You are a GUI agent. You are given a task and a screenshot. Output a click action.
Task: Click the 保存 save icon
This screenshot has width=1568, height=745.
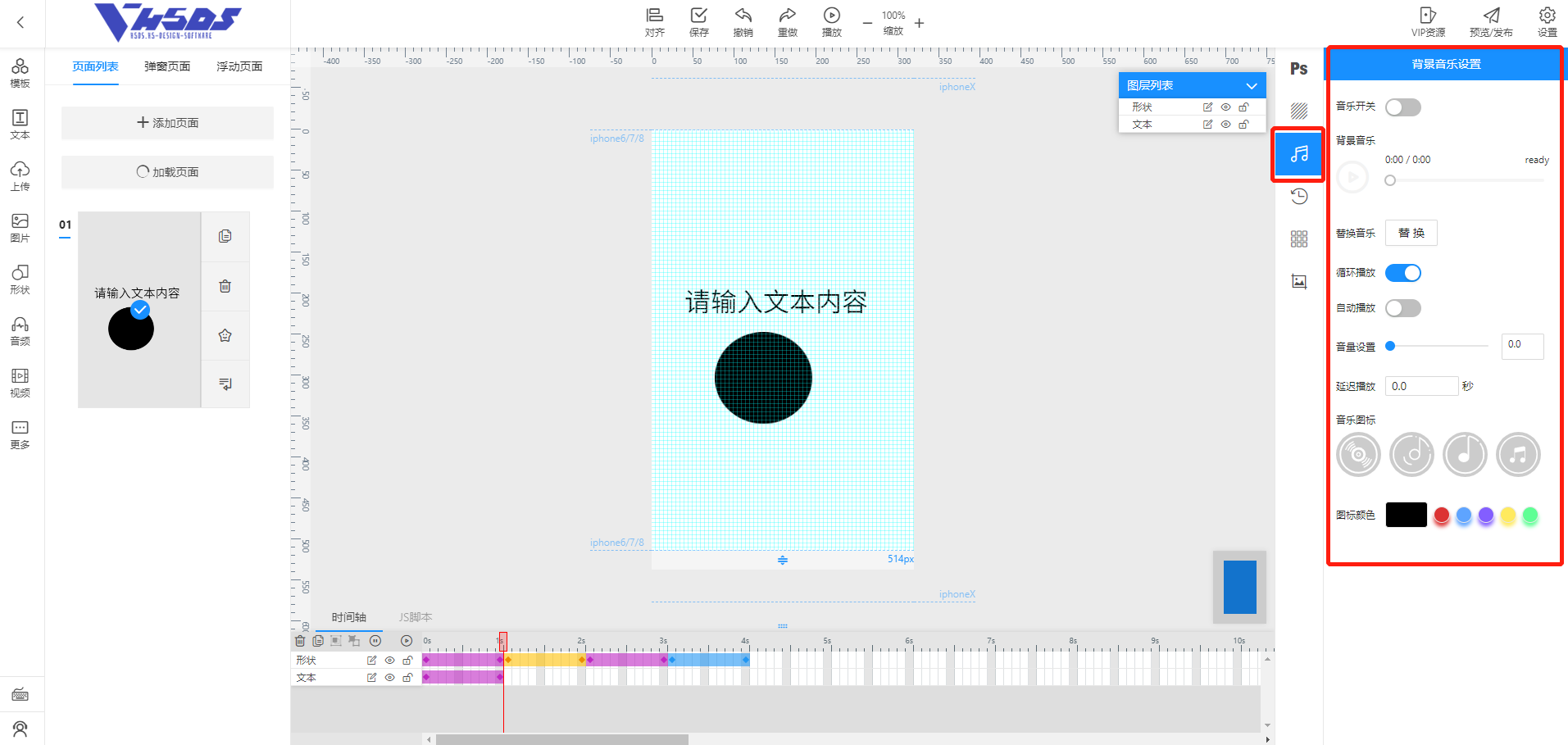[x=699, y=22]
